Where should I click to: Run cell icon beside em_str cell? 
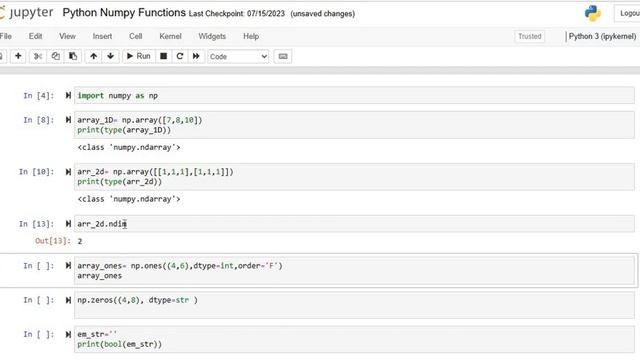point(68,334)
